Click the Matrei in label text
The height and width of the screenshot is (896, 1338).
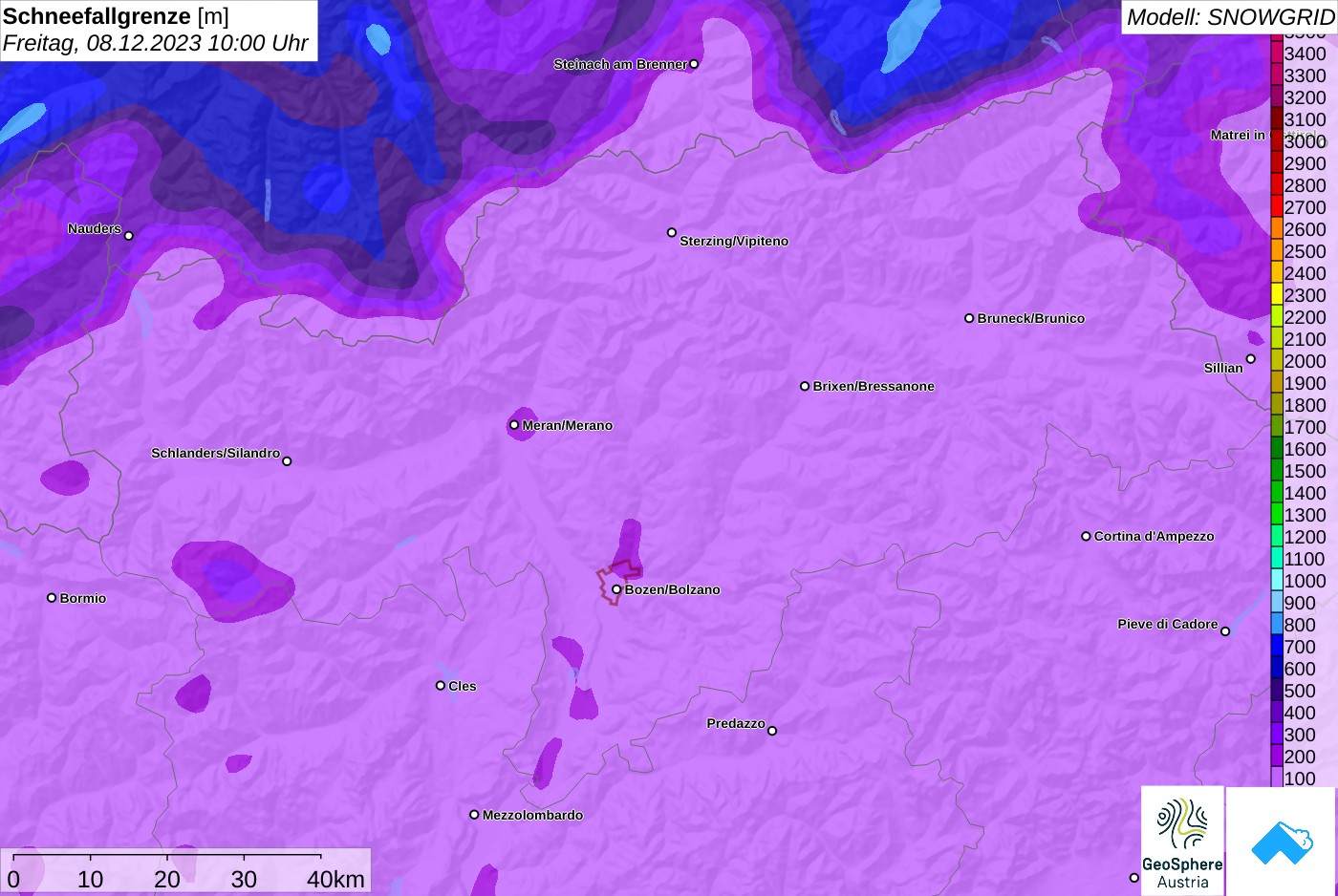1238,135
